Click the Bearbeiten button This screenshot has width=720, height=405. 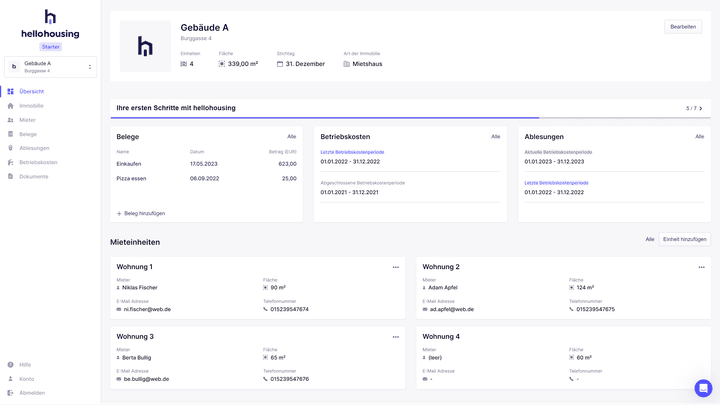coord(683,27)
